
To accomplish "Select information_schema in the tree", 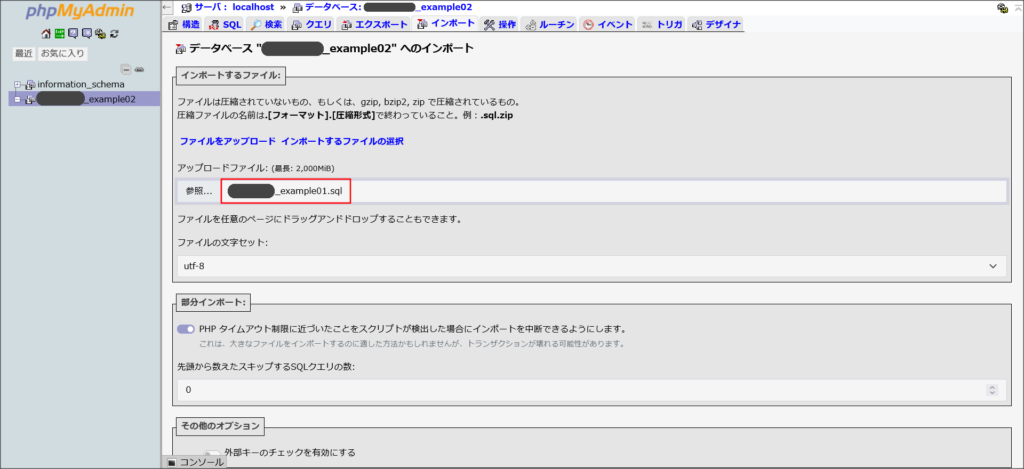I will pyautogui.click(x=81, y=84).
